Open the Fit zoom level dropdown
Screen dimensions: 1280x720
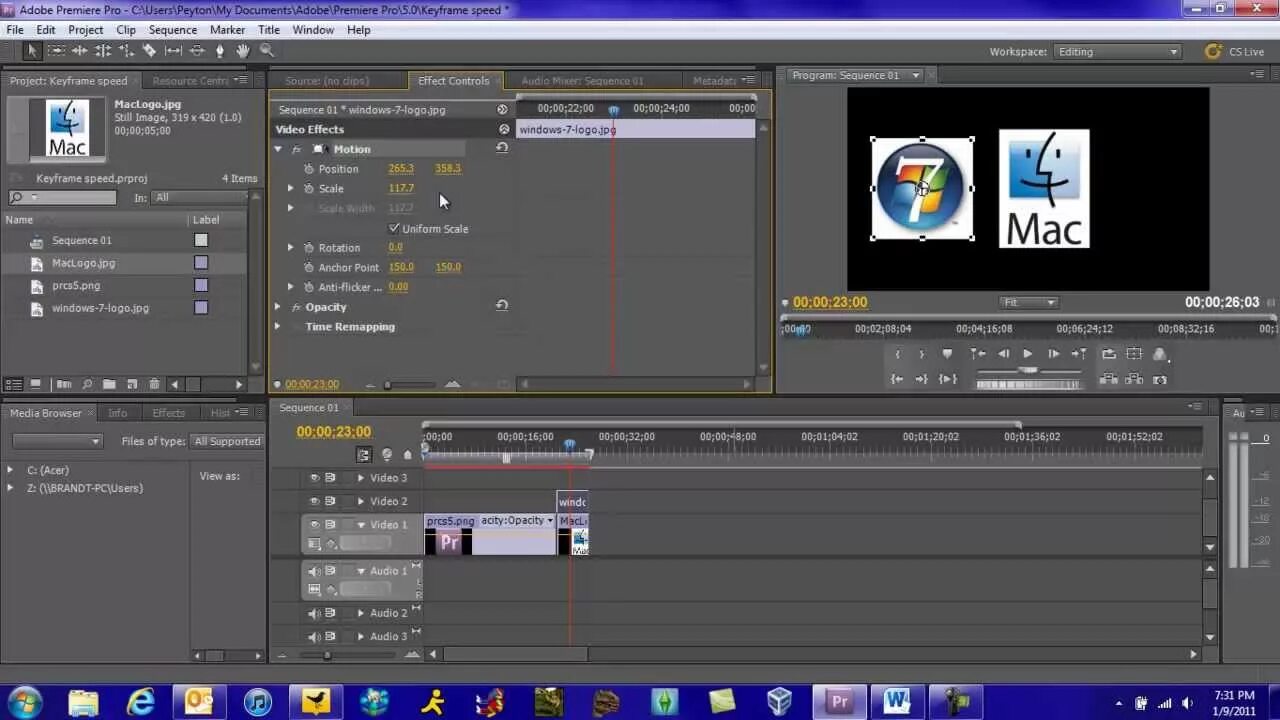point(1027,302)
